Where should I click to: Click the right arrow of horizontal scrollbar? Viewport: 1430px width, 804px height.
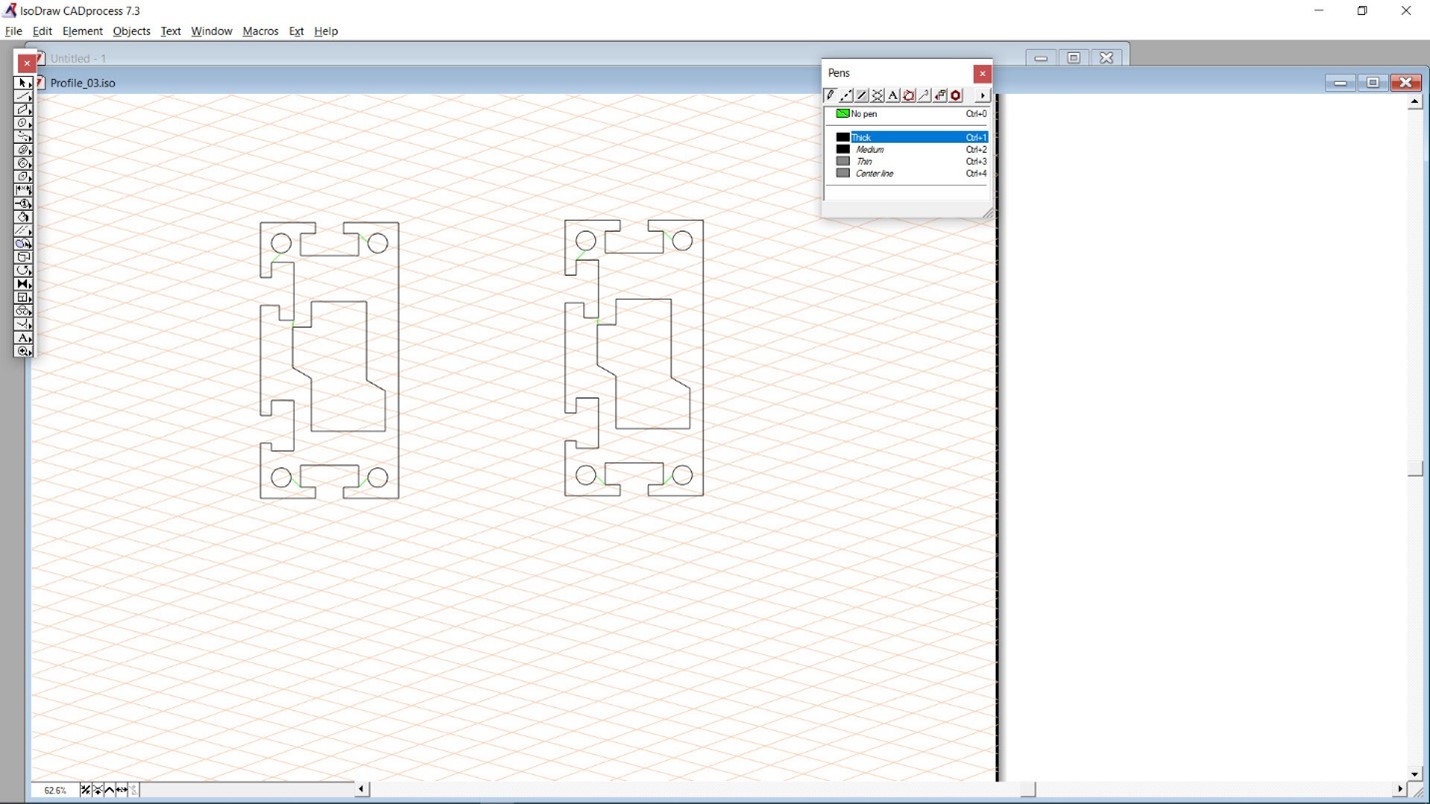[1399, 789]
